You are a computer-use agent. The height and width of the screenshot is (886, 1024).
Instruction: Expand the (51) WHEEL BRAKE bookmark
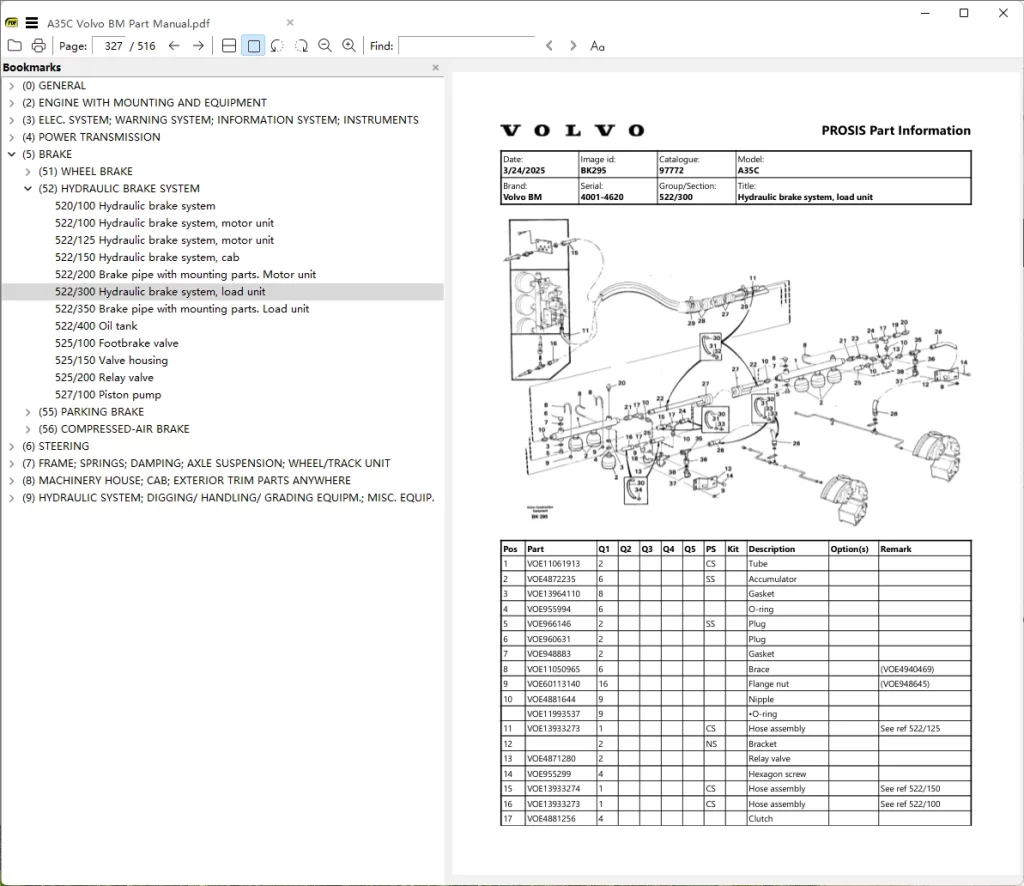28,172
